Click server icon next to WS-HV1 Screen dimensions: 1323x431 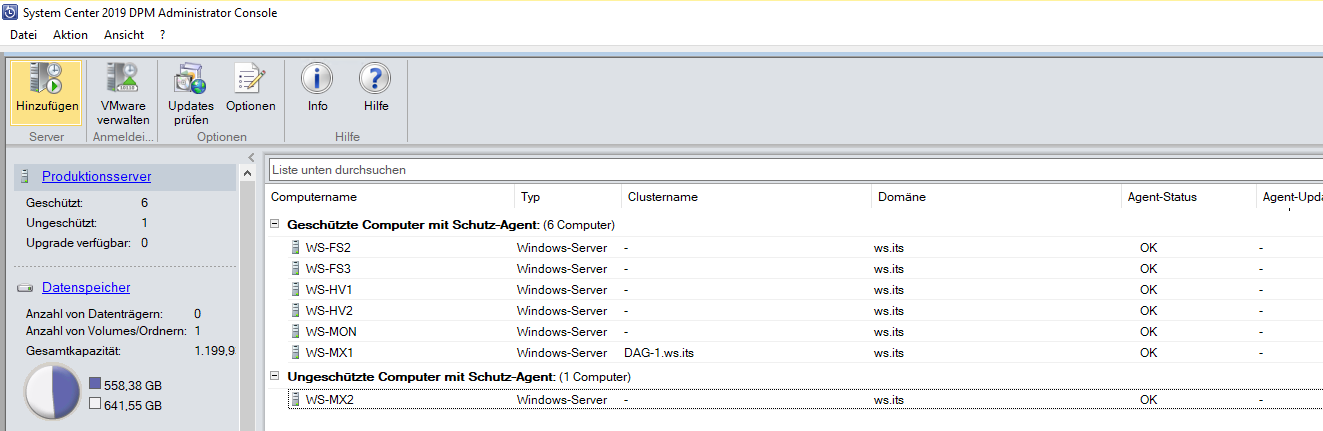click(x=296, y=290)
